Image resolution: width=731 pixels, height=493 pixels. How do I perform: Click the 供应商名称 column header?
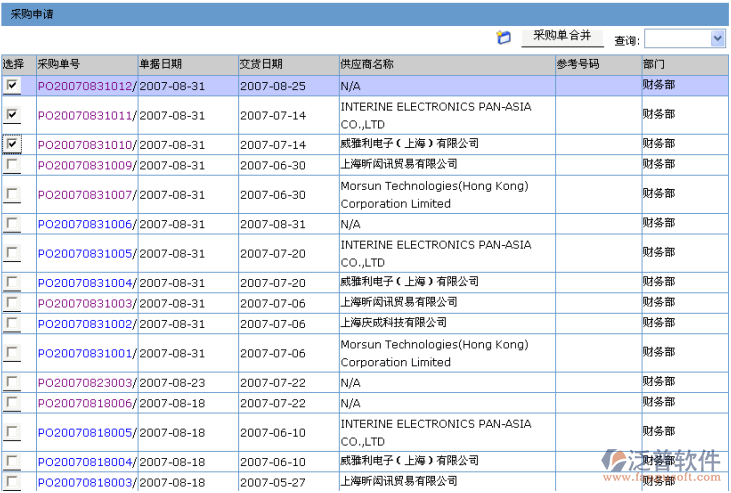[x=367, y=64]
